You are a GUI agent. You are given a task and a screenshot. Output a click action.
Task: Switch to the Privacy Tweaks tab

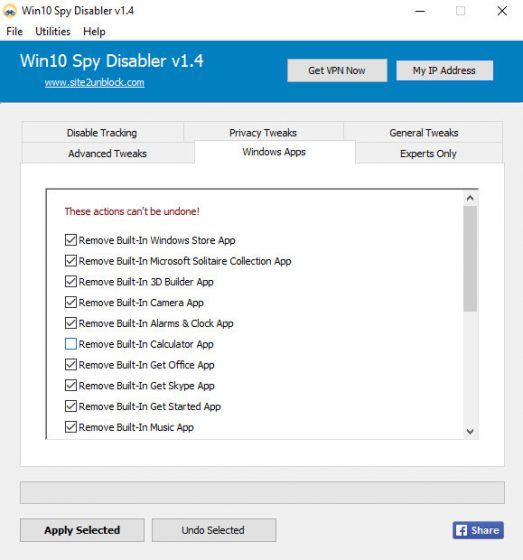tap(263, 133)
